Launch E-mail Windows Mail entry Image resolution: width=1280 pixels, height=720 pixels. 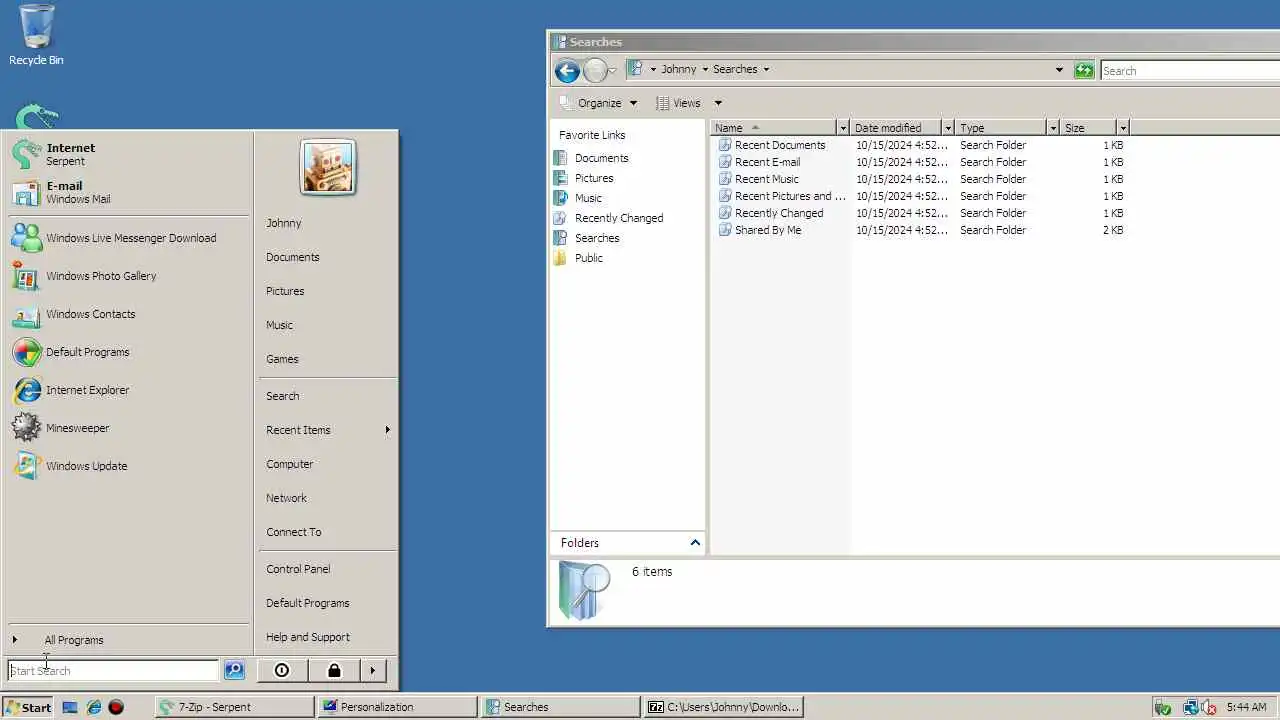pyautogui.click(x=128, y=192)
